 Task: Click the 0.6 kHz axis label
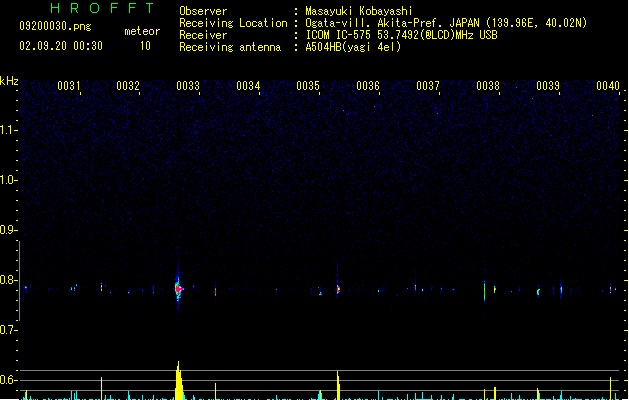9,380
